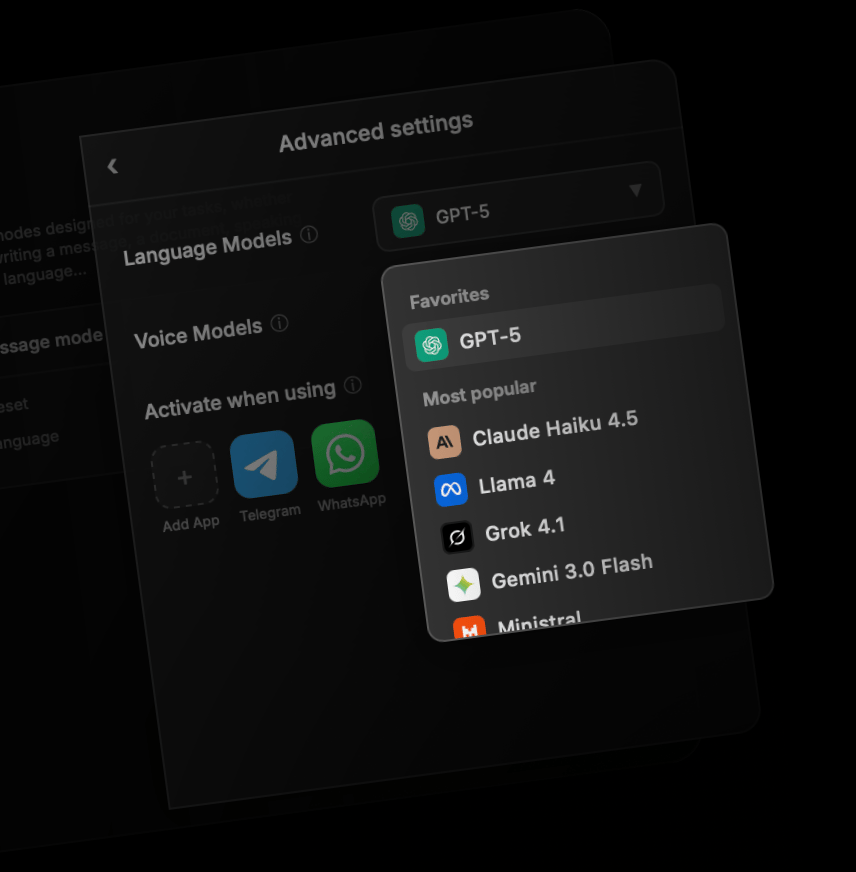Choose GPT-5 under Favorites

[489, 339]
